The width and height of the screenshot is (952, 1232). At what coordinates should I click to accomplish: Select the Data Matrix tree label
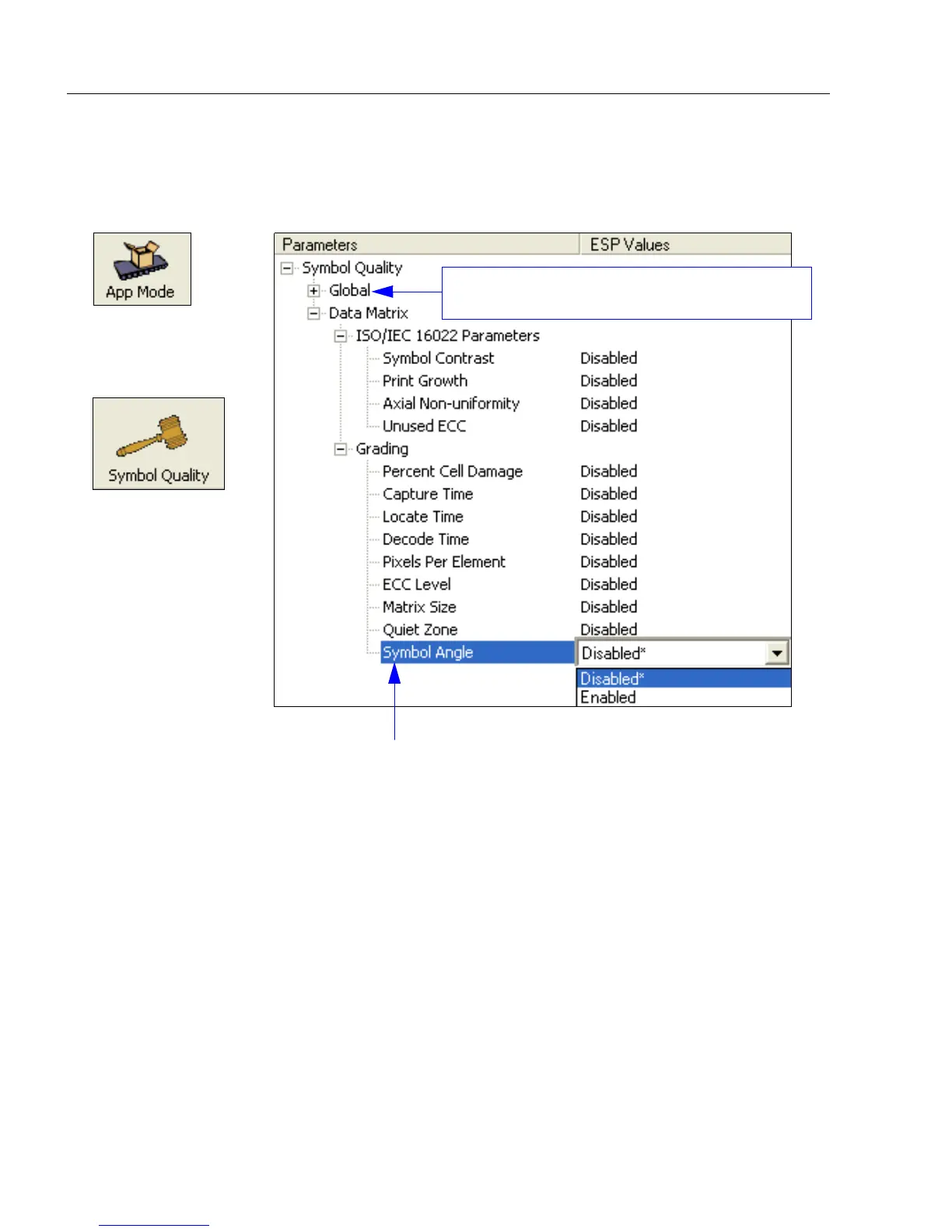(x=368, y=313)
